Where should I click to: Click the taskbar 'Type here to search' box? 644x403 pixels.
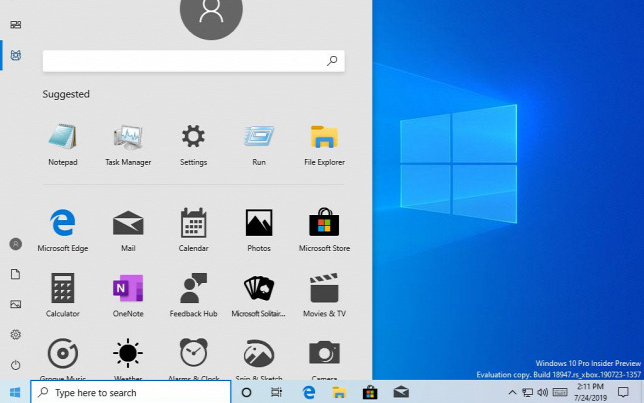click(130, 392)
